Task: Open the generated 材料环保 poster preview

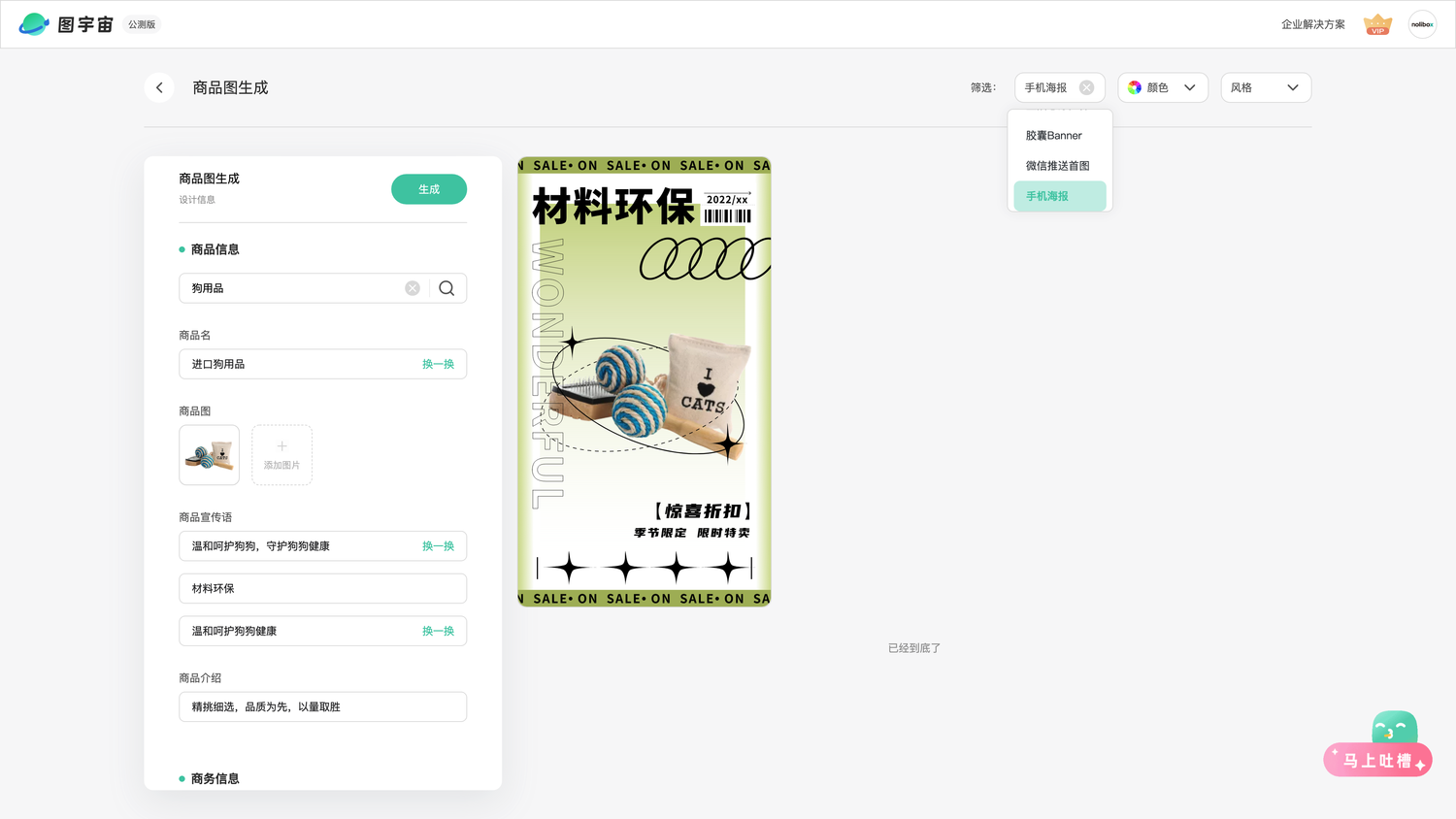Action: pos(645,382)
